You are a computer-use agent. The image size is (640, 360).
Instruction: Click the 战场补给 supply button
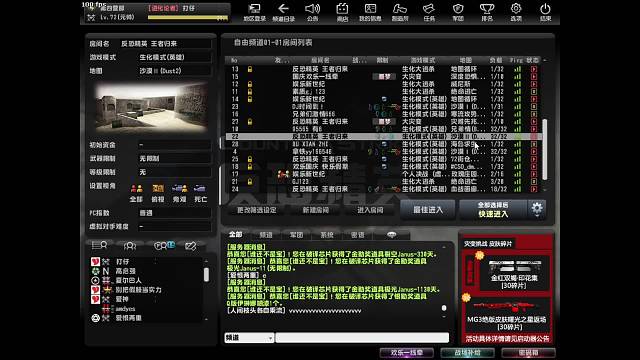(467, 353)
